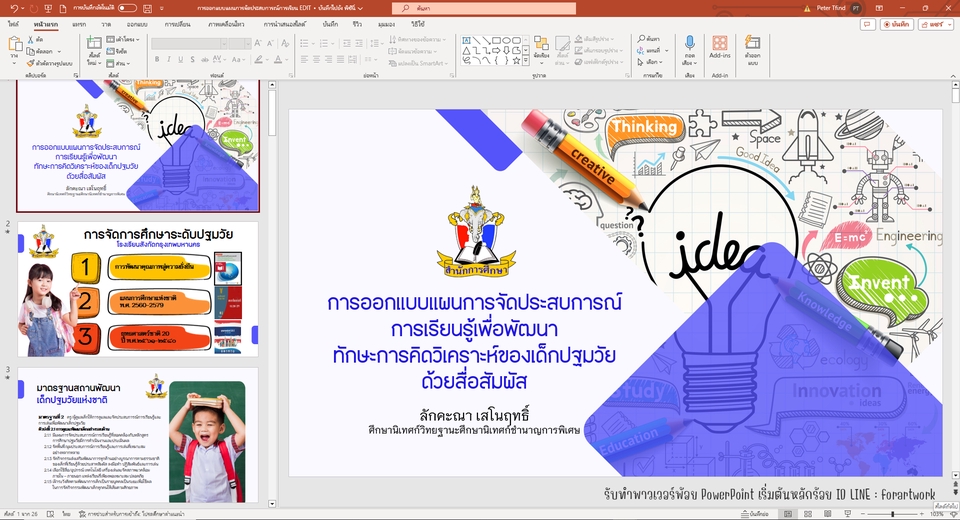Open the Section dropdown

coord(118,62)
